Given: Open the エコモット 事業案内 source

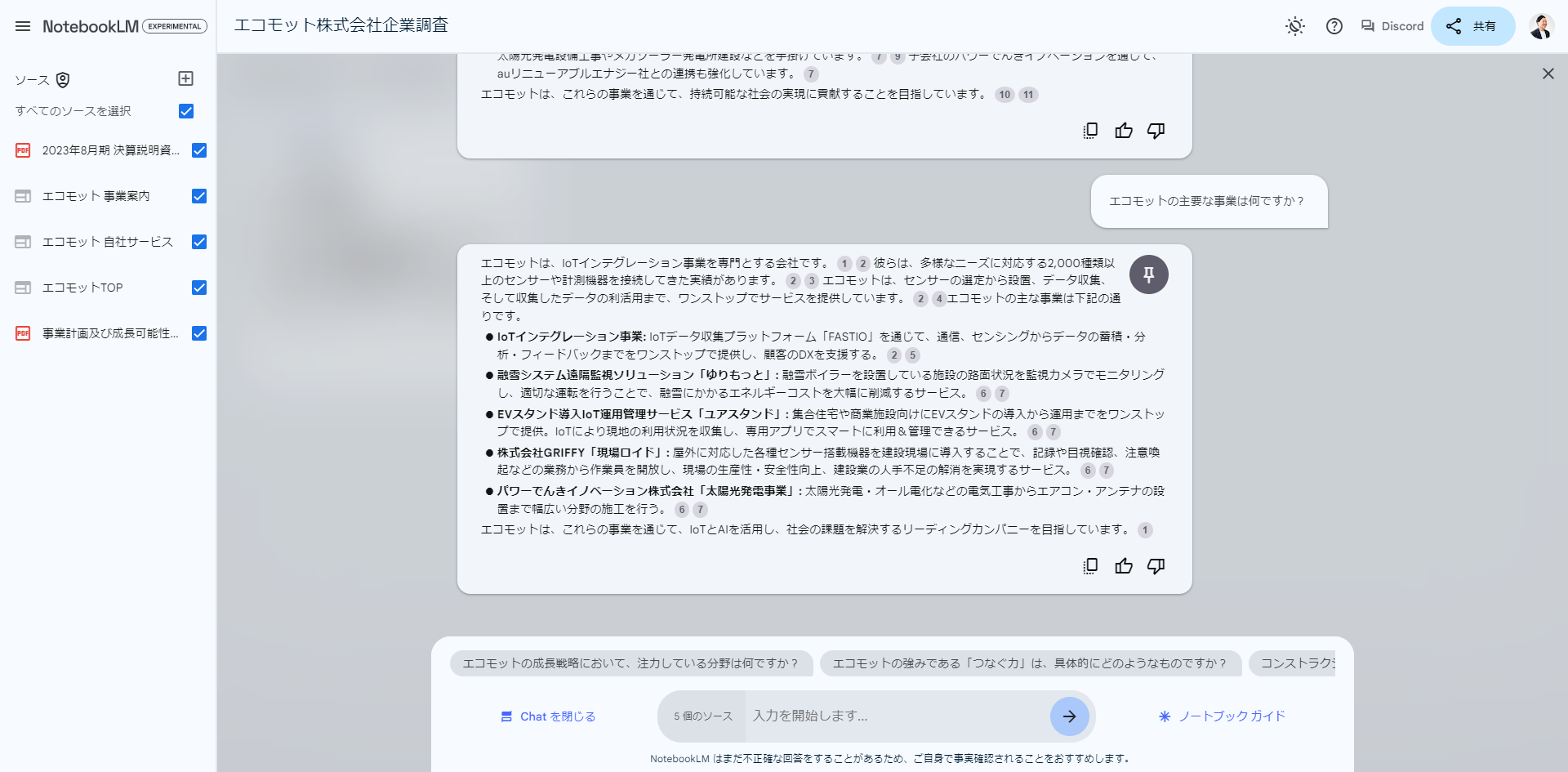Looking at the screenshot, I should point(96,196).
